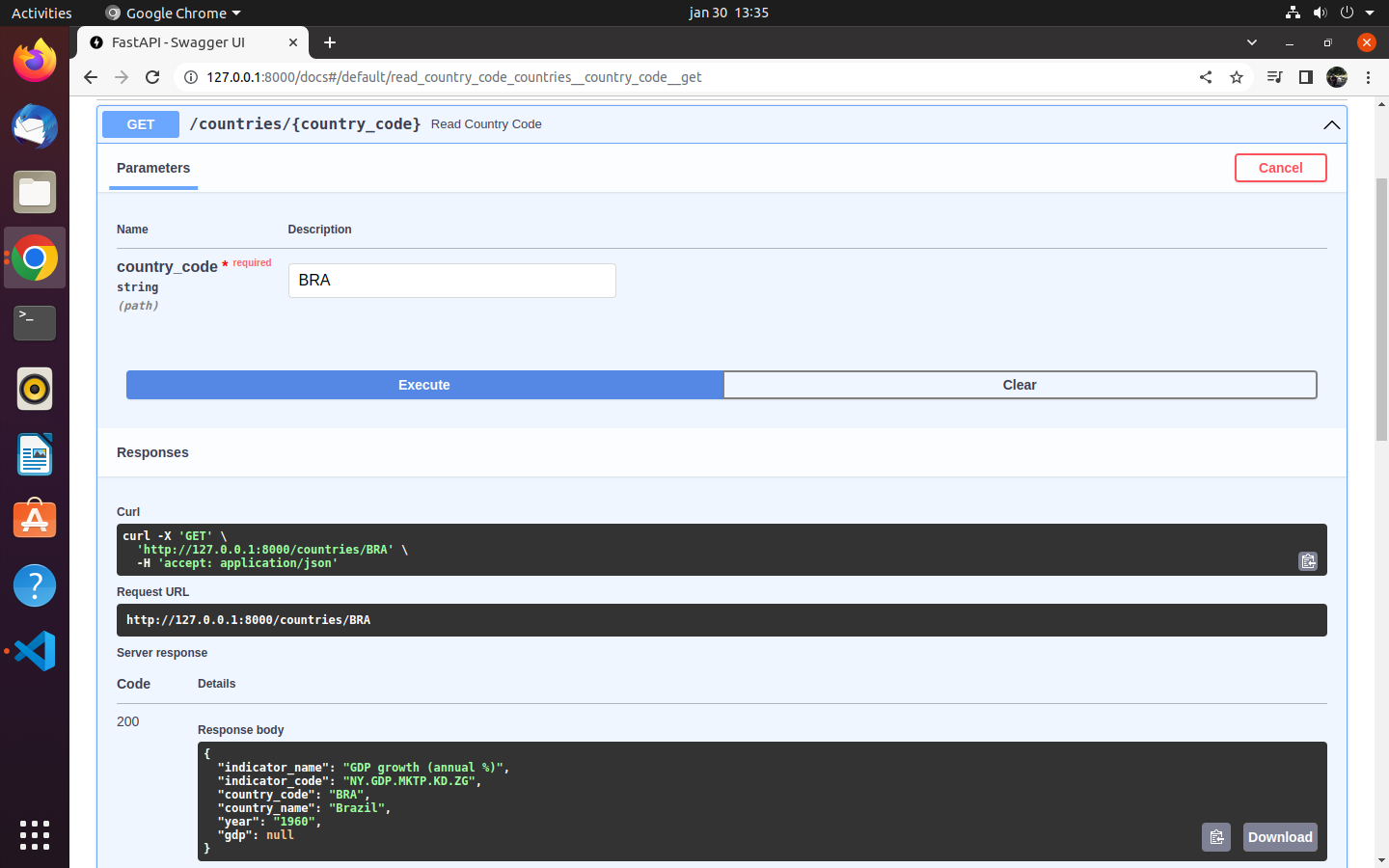Viewport: 1389px width, 868px height.
Task: Download the response body
Action: coord(1280,837)
